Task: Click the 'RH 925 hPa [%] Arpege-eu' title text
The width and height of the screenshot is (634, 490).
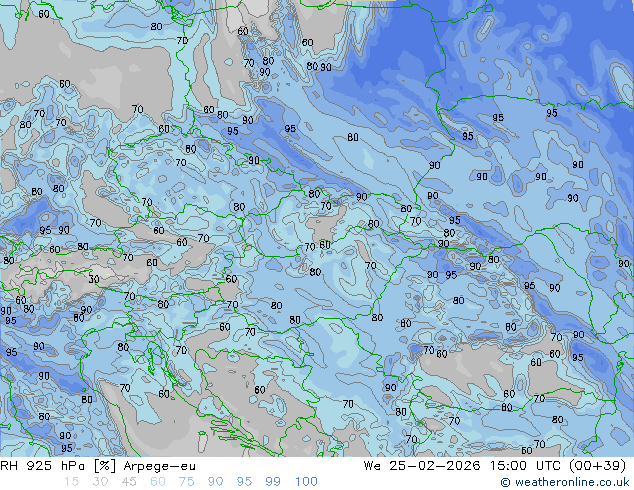Action: click(98, 466)
